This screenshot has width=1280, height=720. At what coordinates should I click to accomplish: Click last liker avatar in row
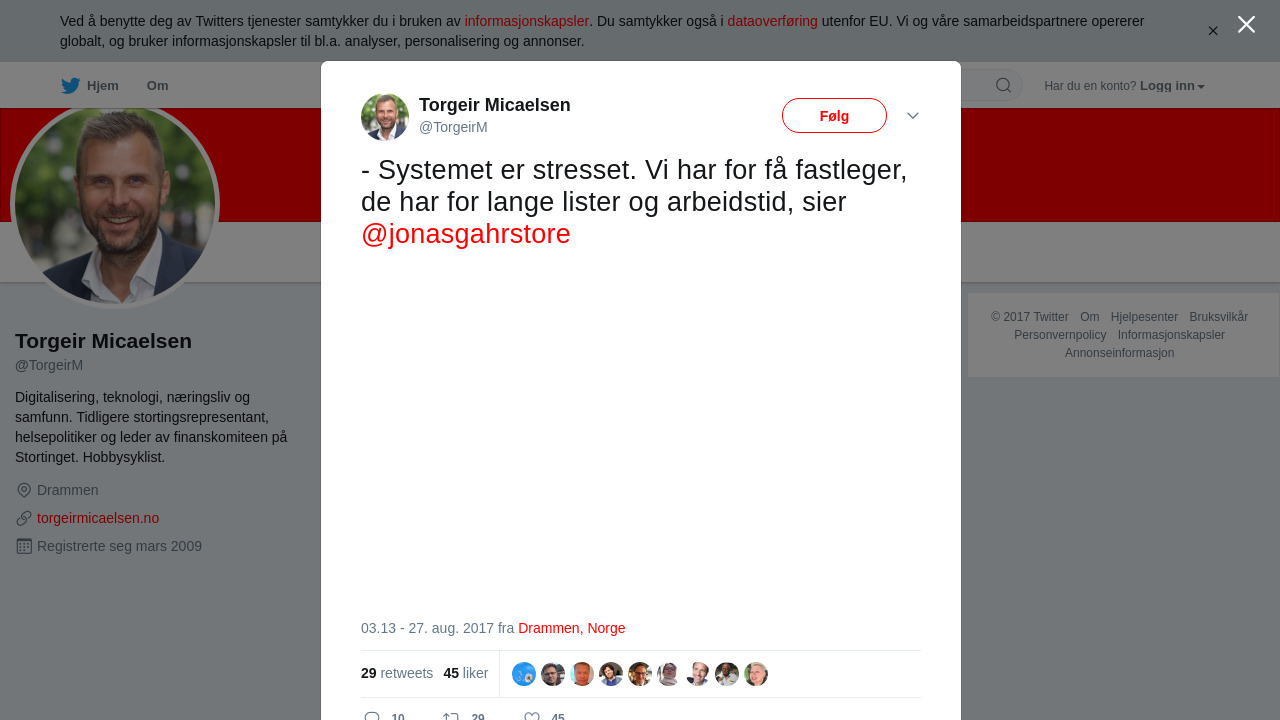click(x=756, y=674)
